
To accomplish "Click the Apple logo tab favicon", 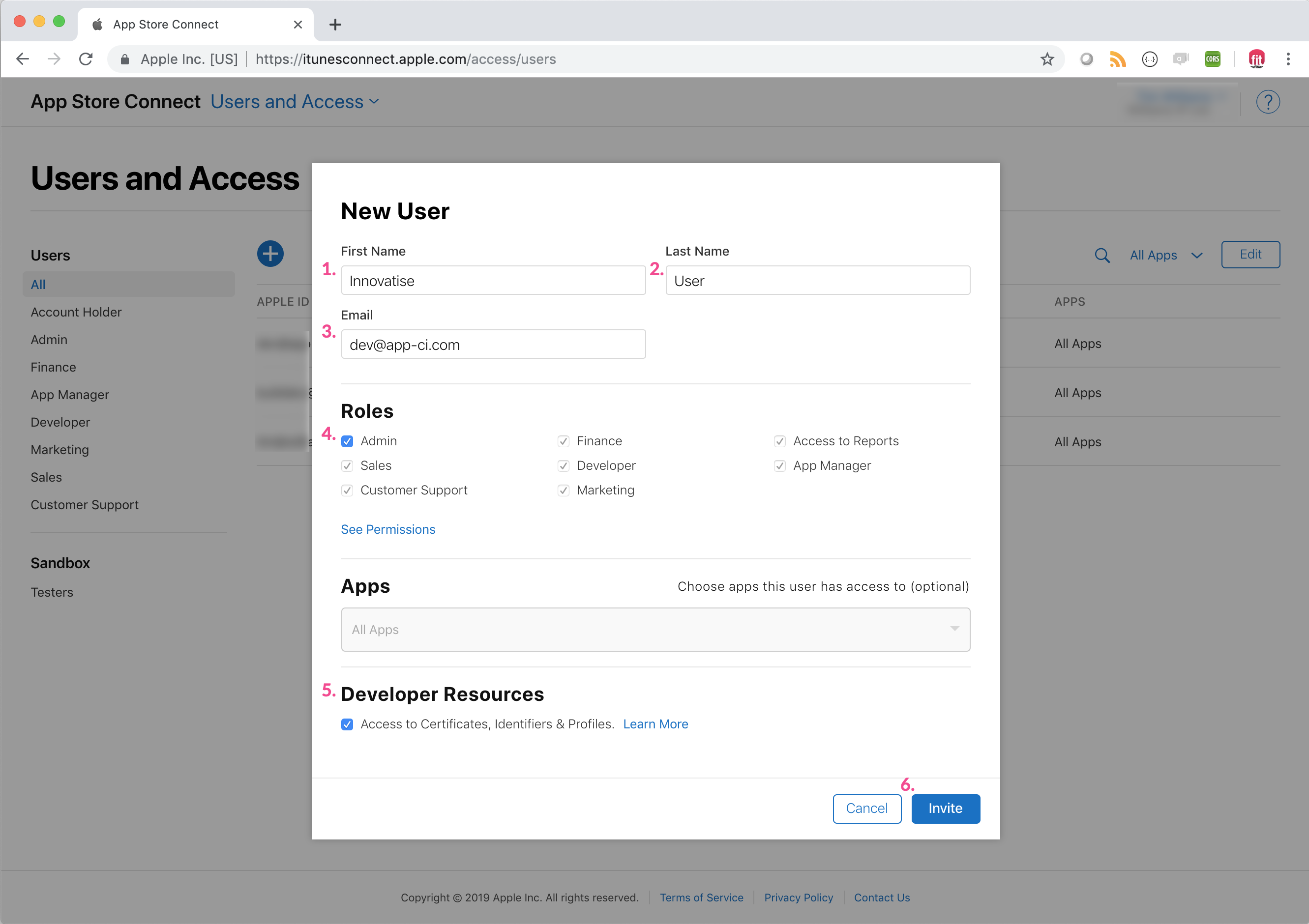I will [97, 25].
